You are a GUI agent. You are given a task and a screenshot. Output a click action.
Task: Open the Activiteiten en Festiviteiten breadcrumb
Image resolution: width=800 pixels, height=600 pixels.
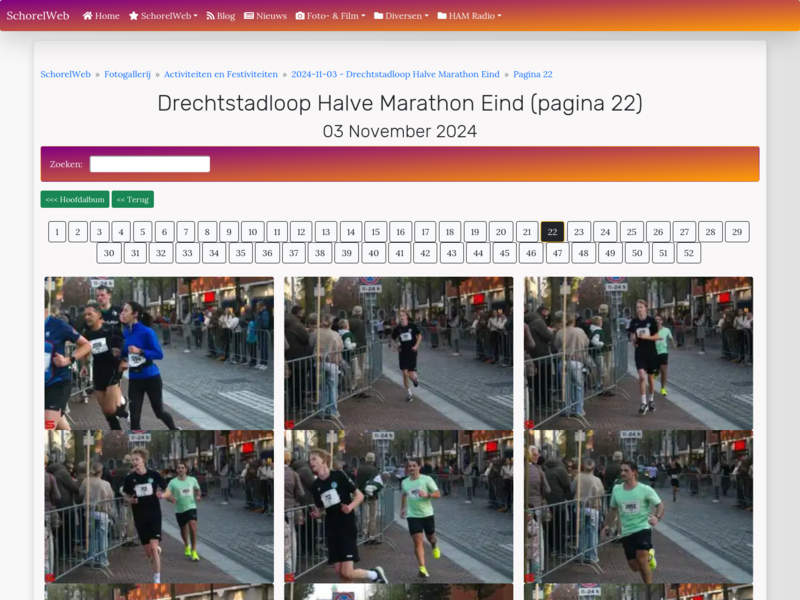point(221,74)
